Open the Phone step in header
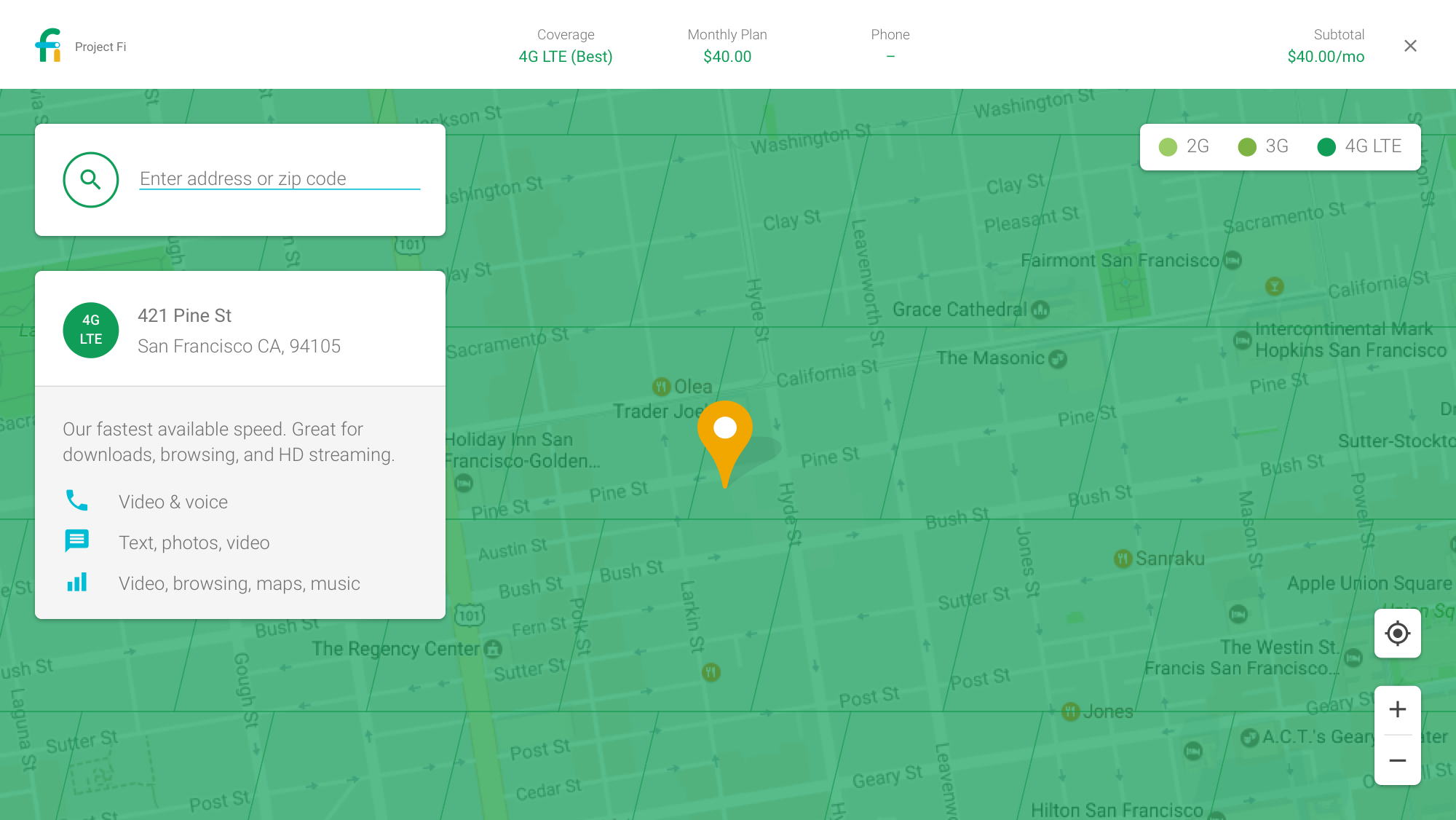1456x820 pixels. pos(890,46)
